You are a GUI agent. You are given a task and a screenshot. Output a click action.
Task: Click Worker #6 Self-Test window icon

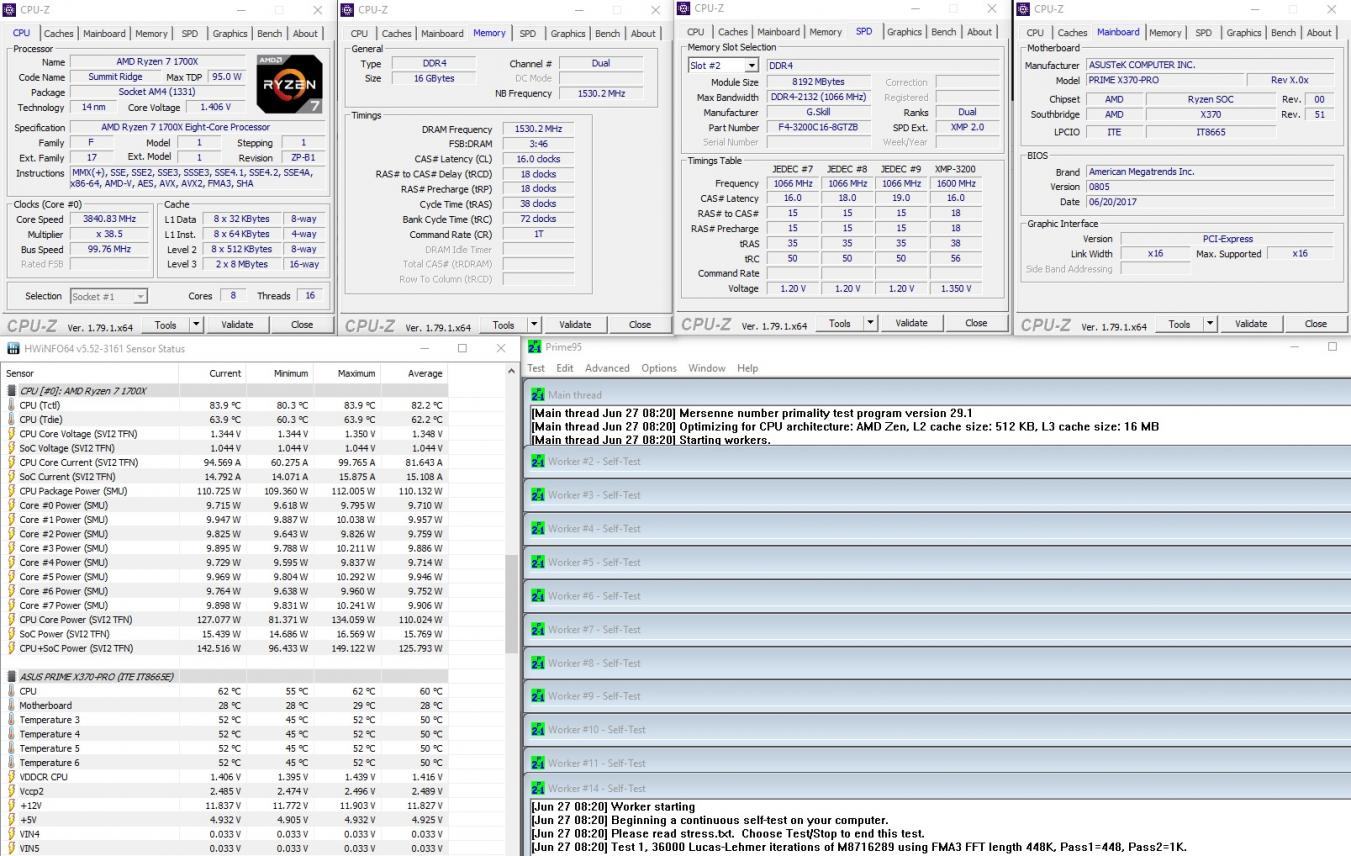coord(538,596)
